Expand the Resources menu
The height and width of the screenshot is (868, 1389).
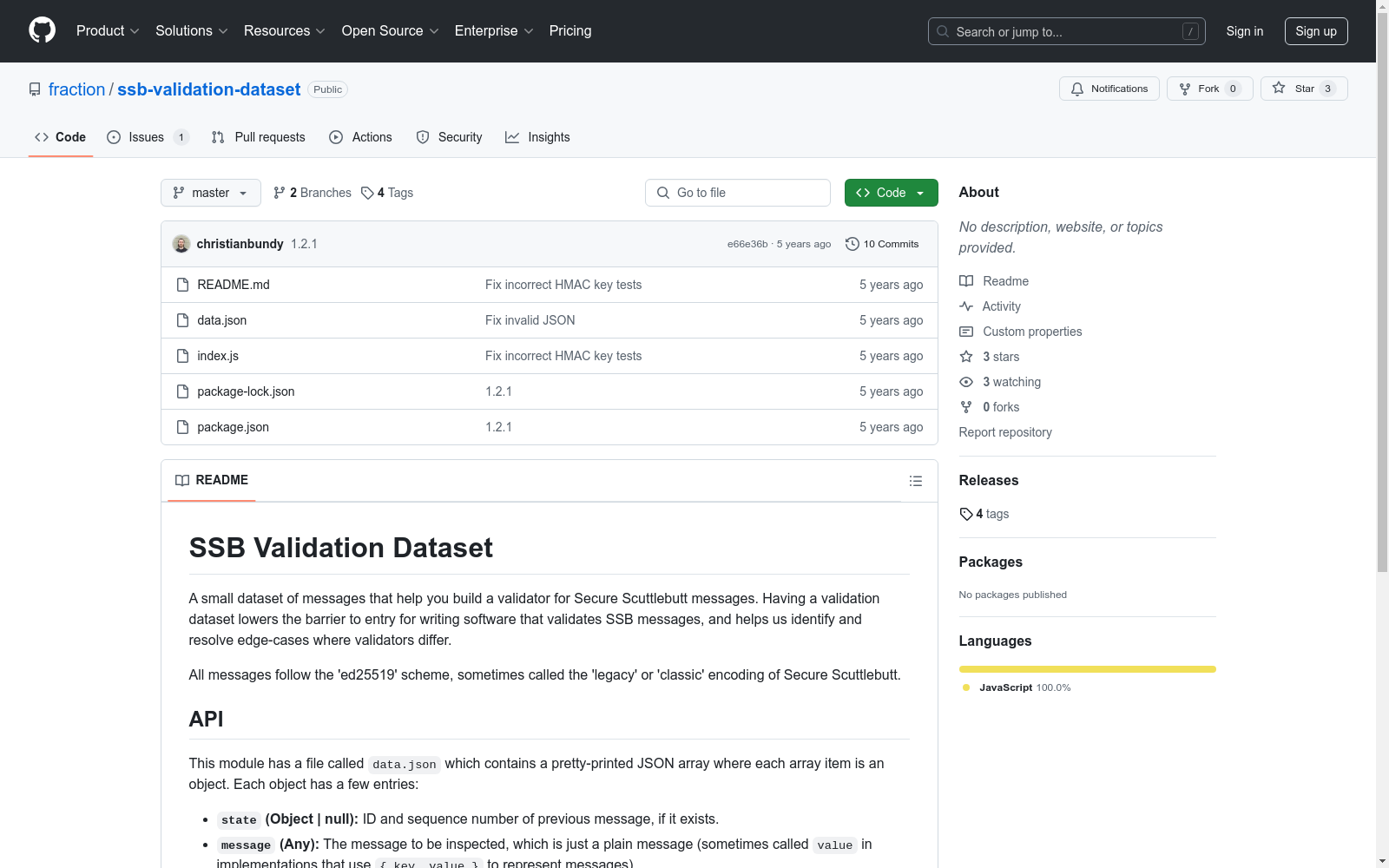[285, 30]
